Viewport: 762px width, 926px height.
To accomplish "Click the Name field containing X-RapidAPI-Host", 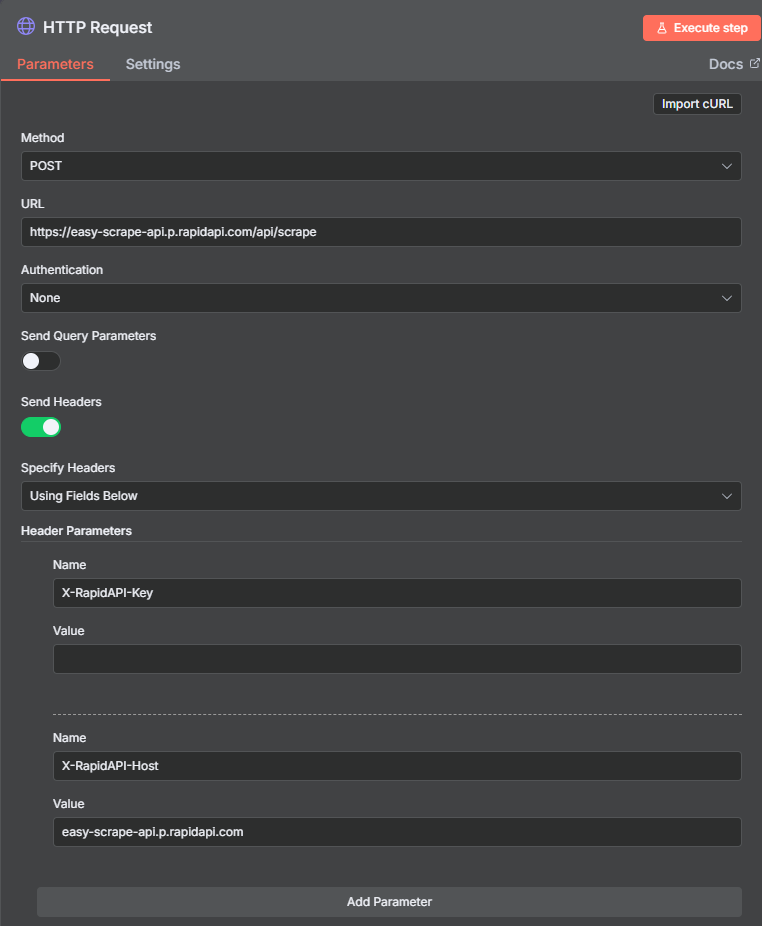I will (396, 766).
